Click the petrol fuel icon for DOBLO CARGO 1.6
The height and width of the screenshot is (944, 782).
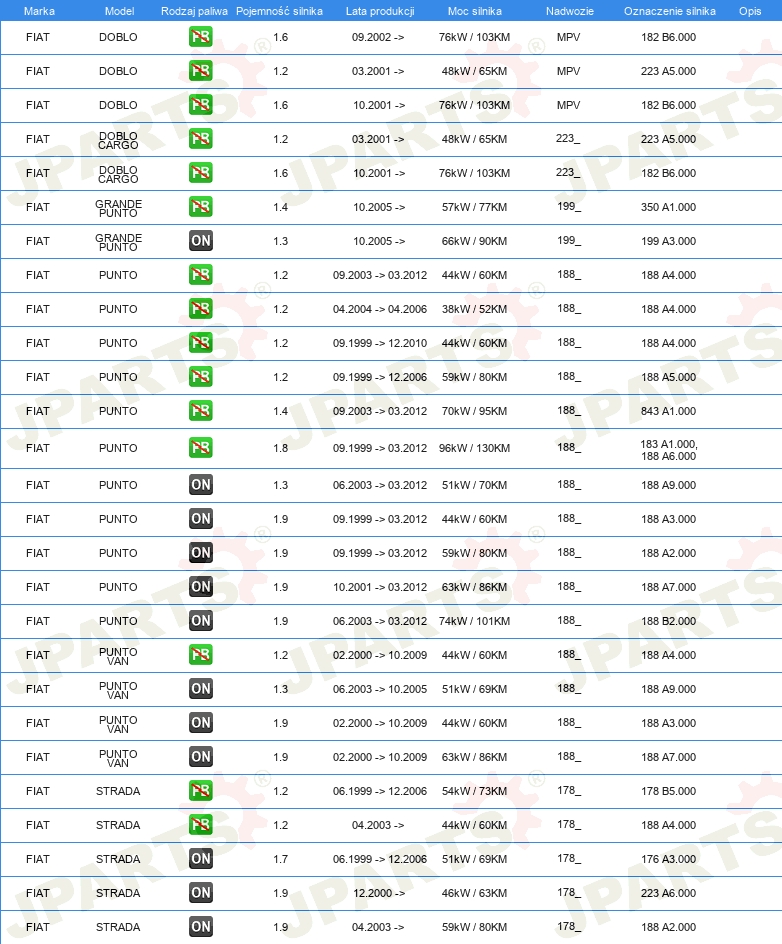coord(200,173)
